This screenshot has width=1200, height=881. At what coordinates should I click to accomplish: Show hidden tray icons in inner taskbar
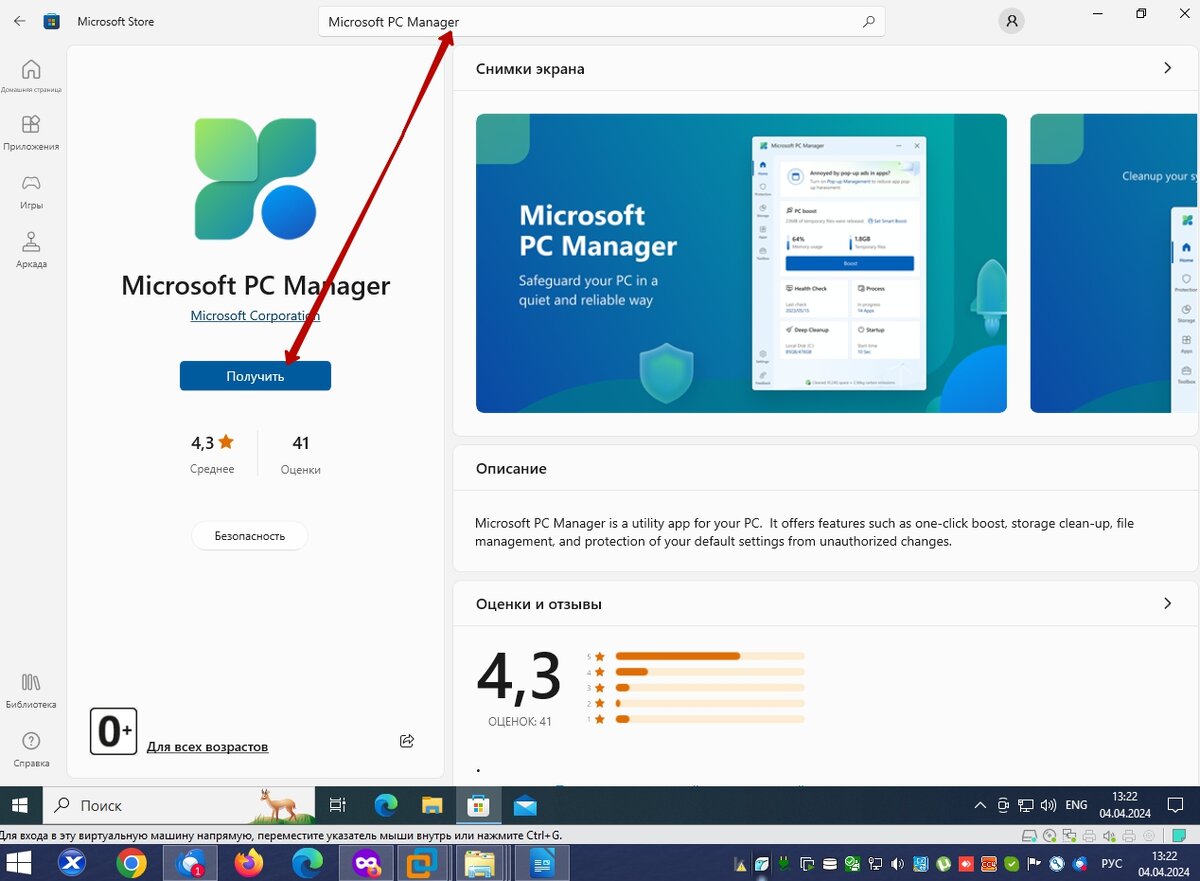click(x=982, y=805)
